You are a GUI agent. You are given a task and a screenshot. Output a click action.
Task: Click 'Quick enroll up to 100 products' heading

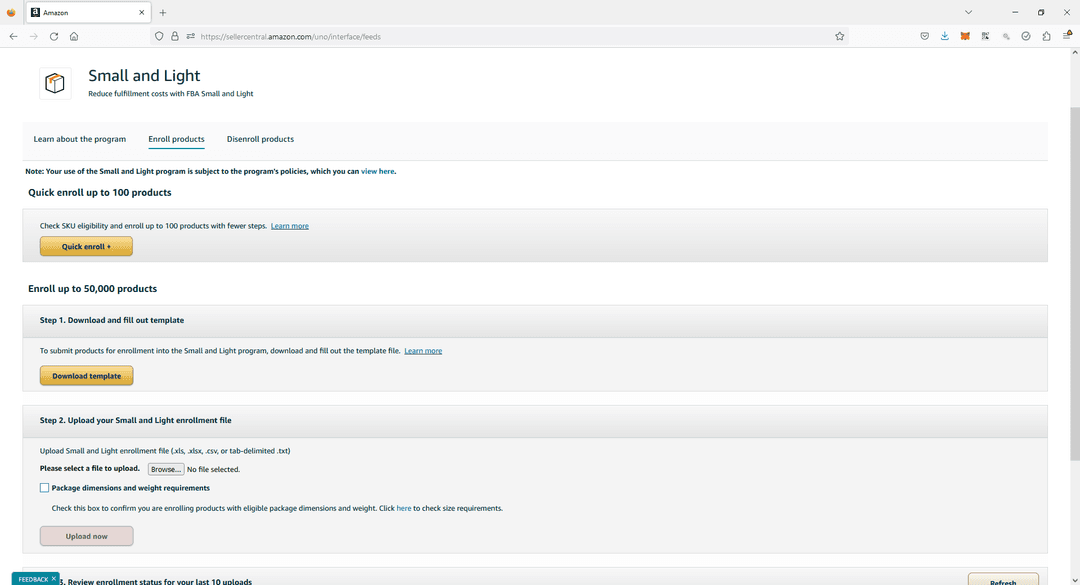[100, 193]
